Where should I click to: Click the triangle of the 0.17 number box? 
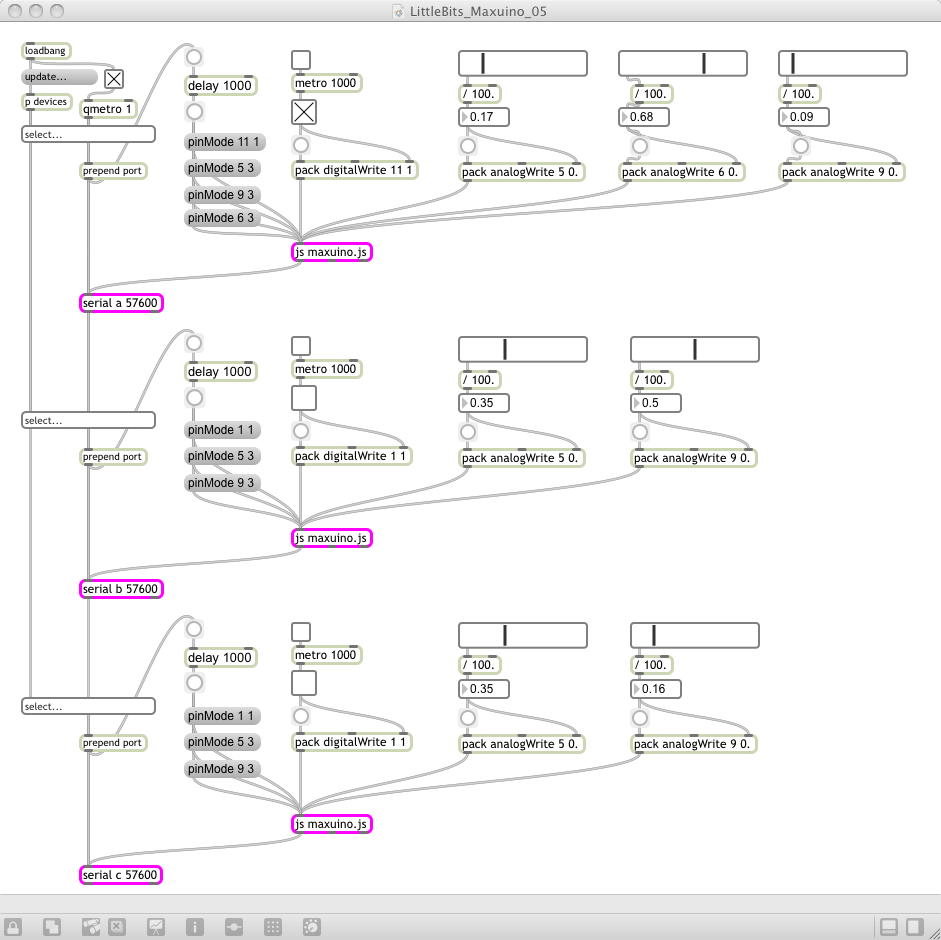point(464,117)
